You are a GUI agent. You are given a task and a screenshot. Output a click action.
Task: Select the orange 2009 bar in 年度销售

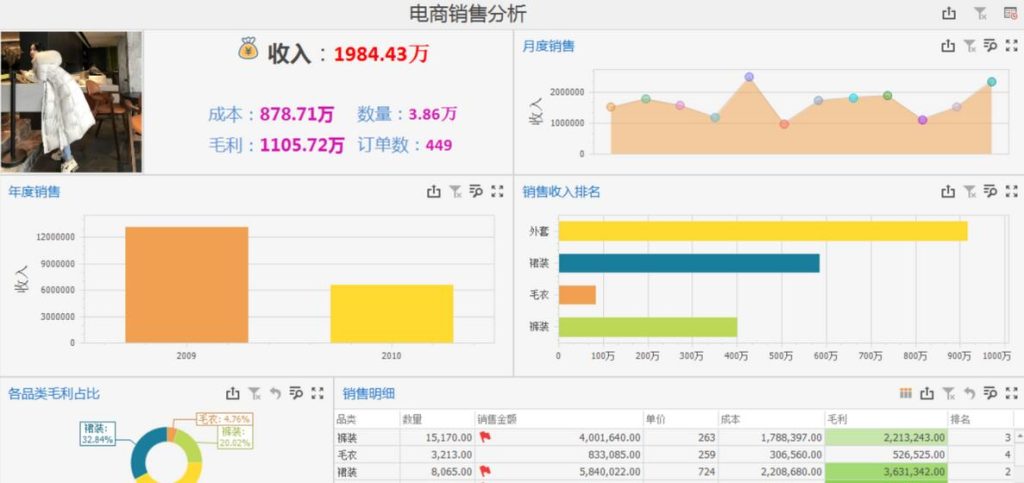[x=187, y=285]
